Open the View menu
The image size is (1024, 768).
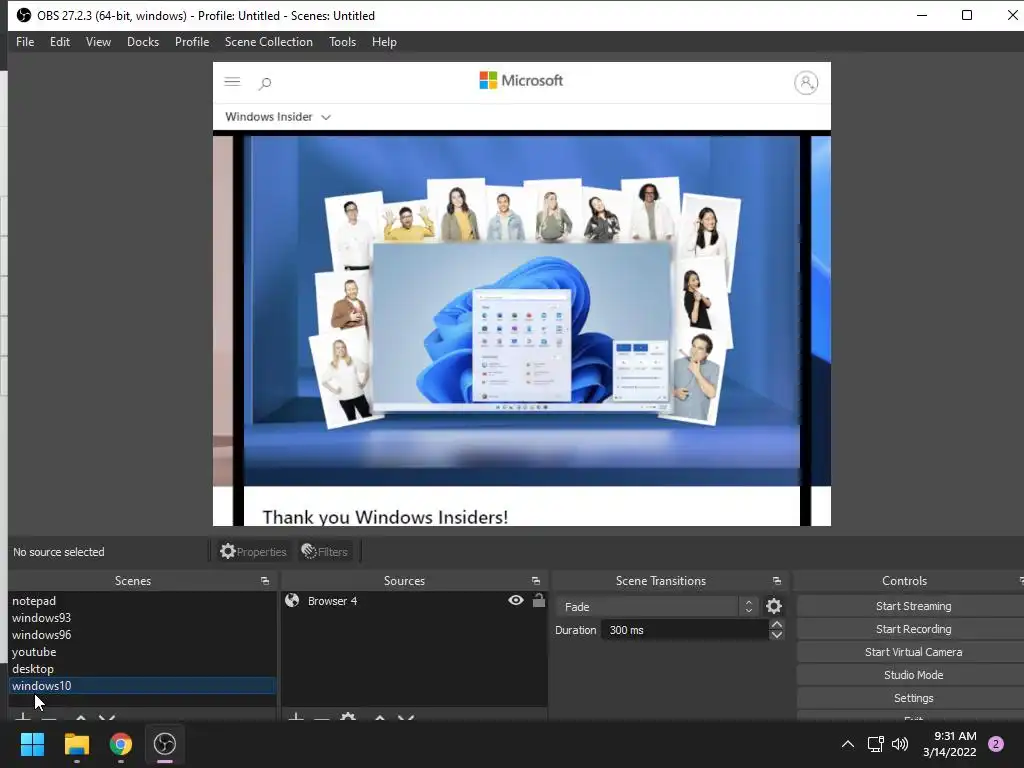98,42
